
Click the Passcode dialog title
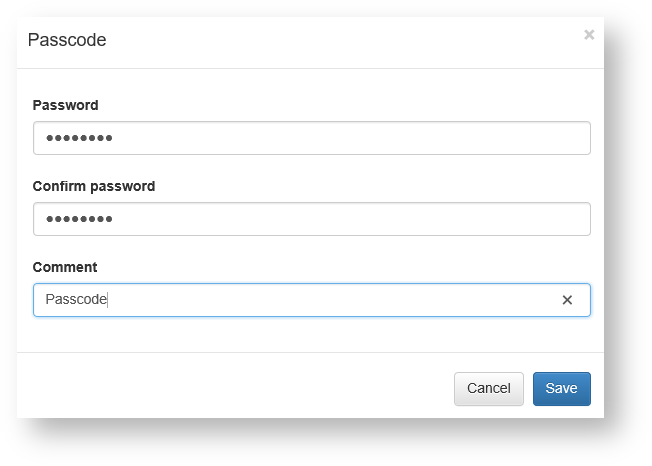point(67,40)
